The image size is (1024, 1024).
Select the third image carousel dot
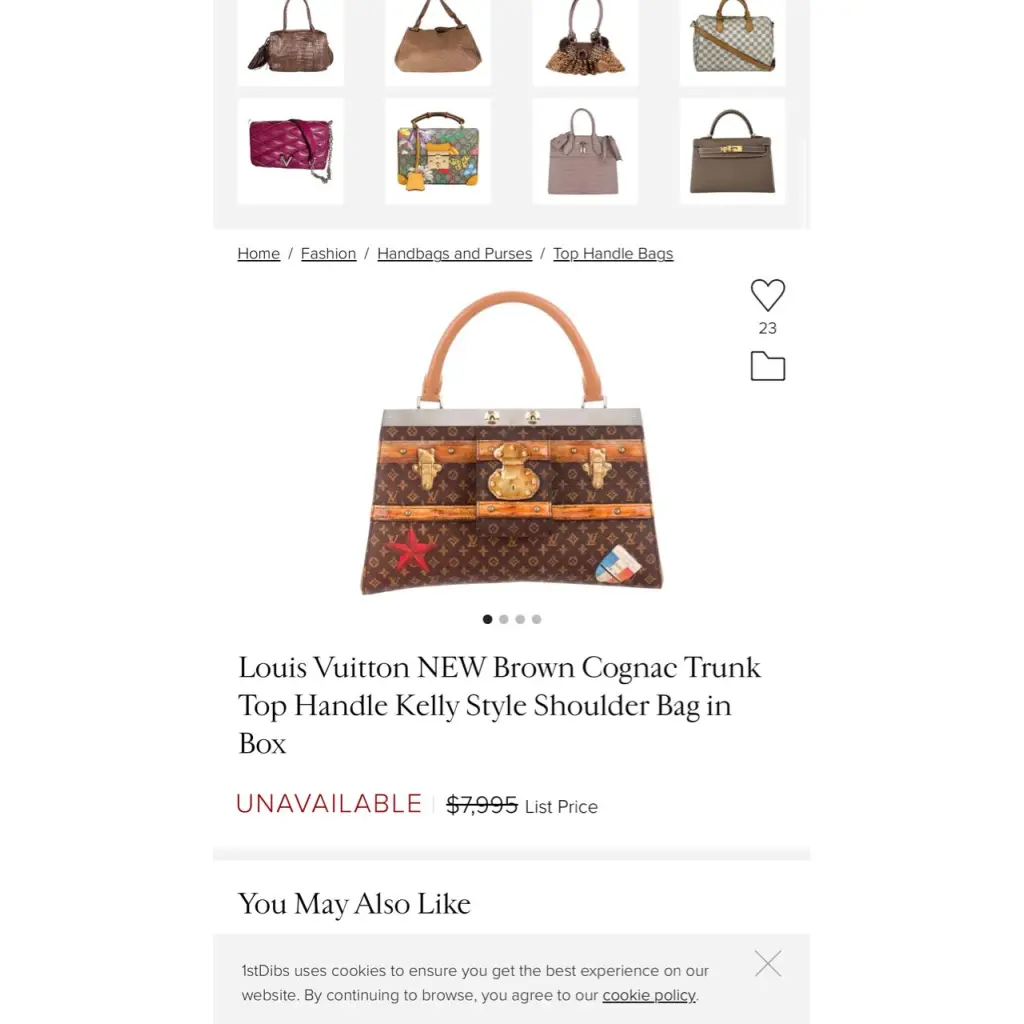coord(520,619)
